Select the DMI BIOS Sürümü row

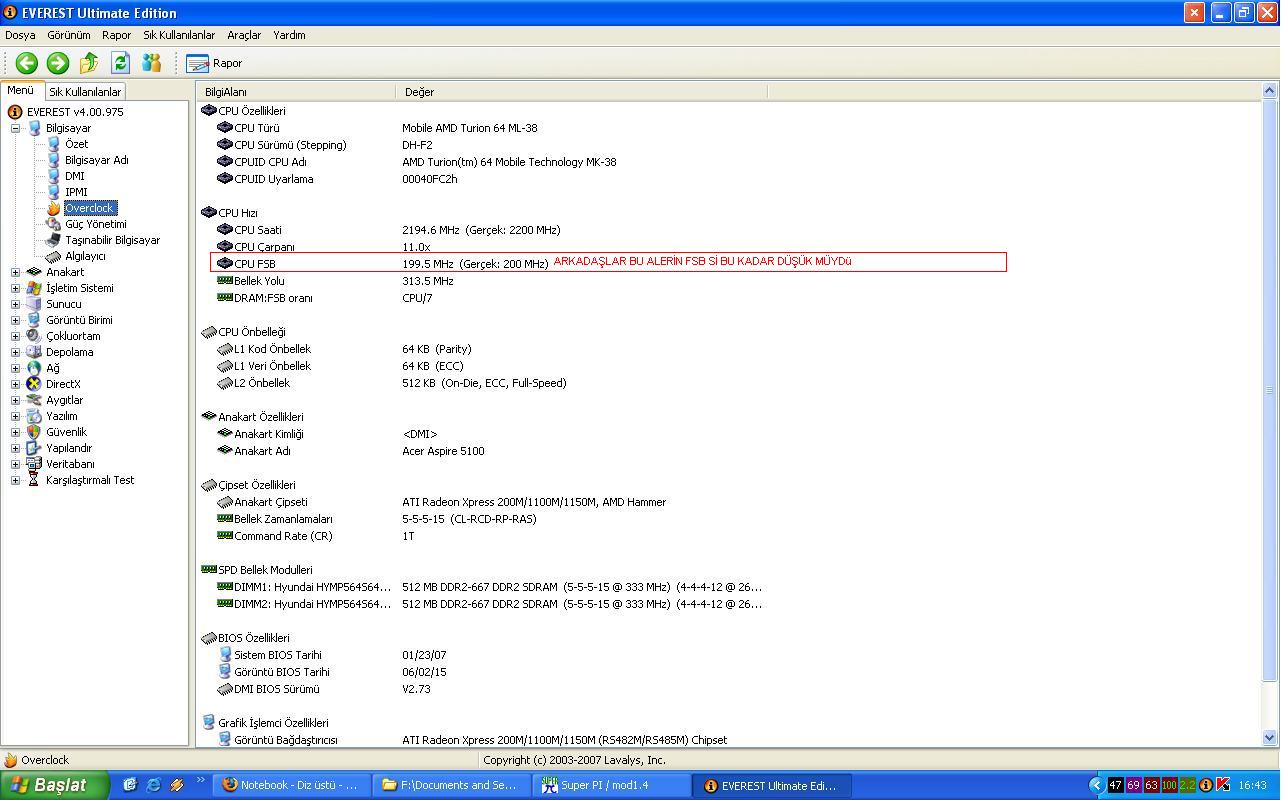490,689
